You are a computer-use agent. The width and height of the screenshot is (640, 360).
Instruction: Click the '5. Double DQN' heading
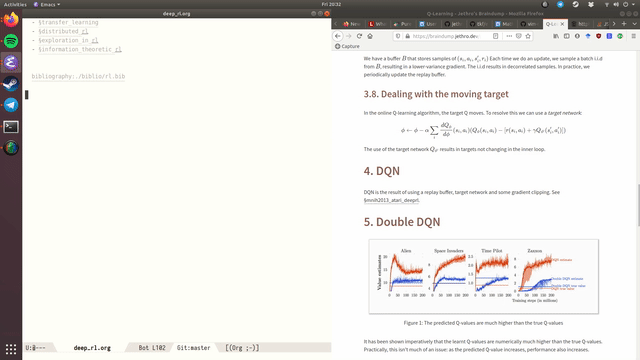pyautogui.click(x=402, y=222)
